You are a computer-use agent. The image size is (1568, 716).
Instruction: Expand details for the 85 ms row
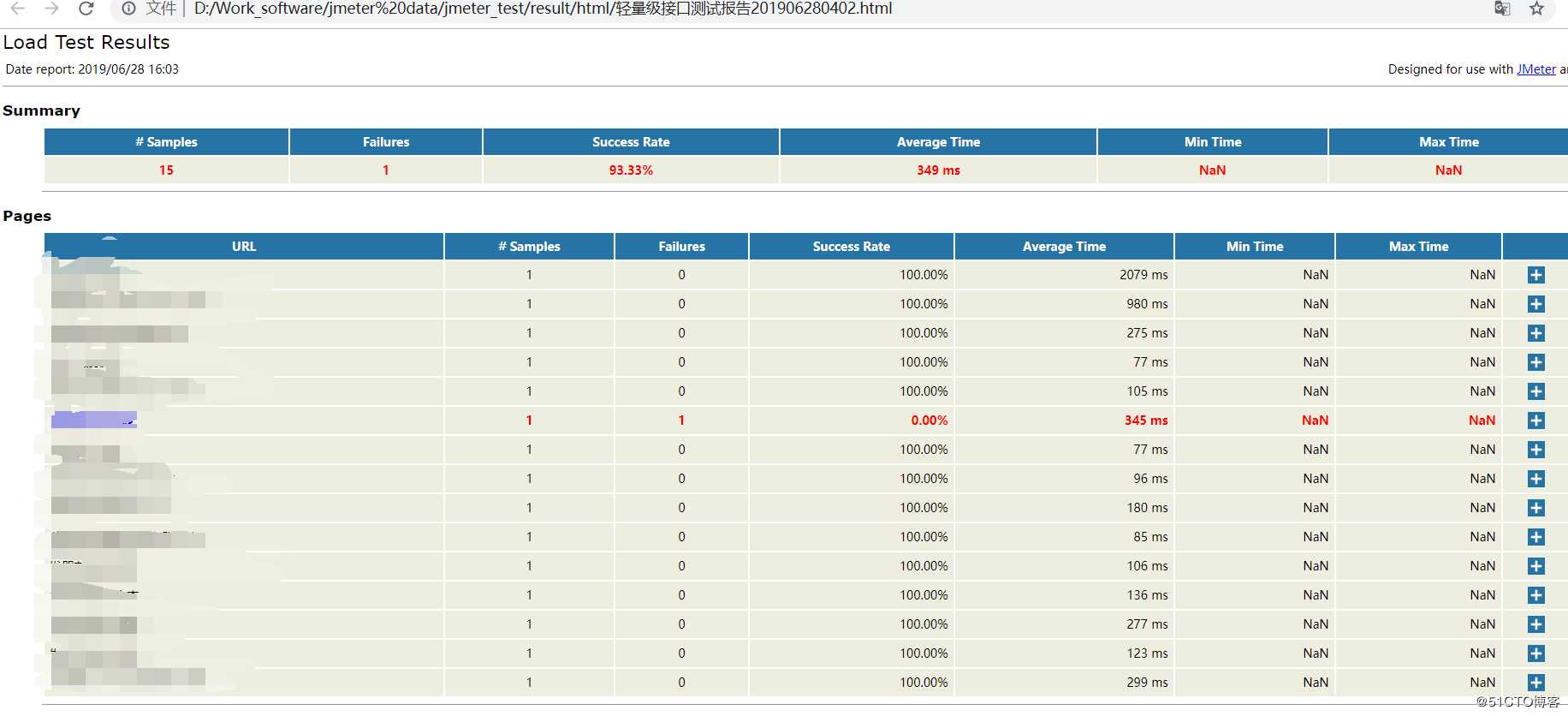tap(1536, 537)
